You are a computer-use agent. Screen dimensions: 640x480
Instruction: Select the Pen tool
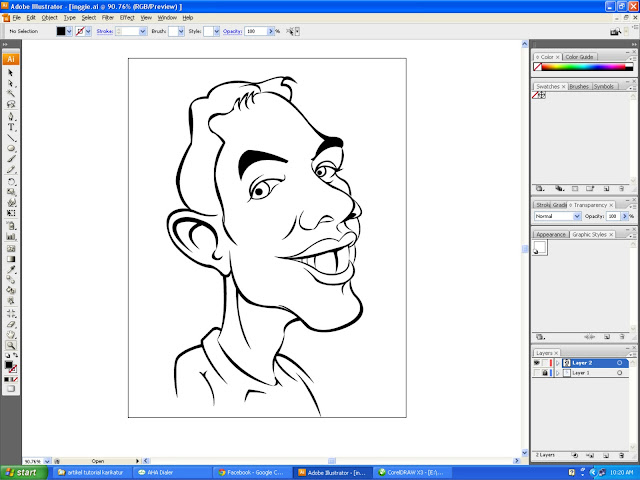(x=11, y=116)
